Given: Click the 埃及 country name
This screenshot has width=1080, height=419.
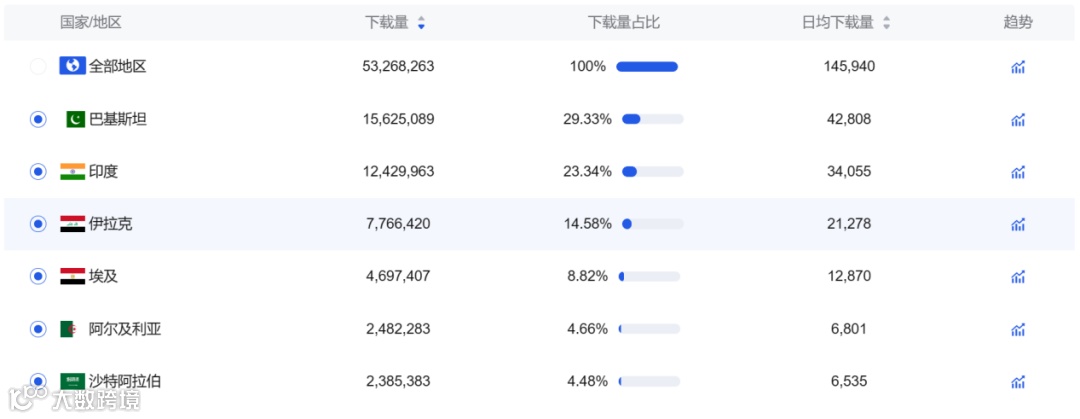Looking at the screenshot, I should click(x=103, y=276).
